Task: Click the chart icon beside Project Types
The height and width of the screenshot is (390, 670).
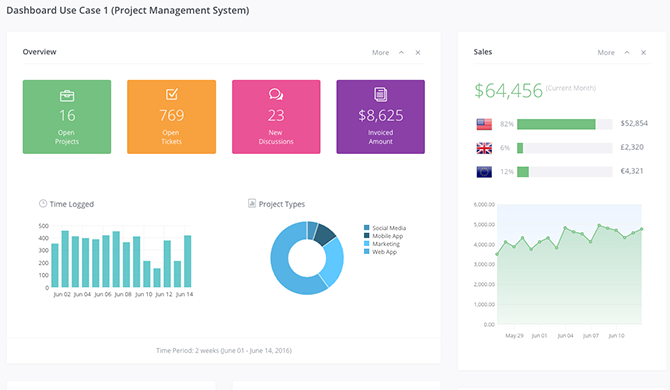Action: click(252, 203)
